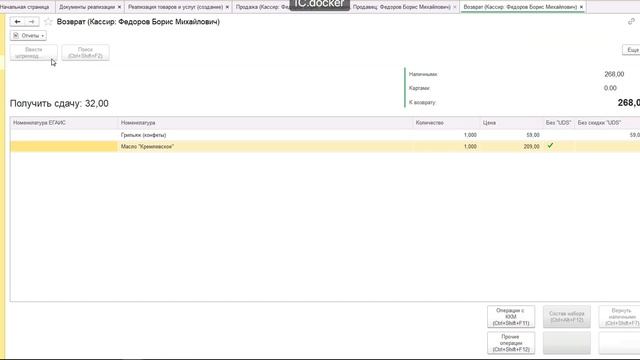Click empty ЕГАИС cell in Масло row

[64, 146]
